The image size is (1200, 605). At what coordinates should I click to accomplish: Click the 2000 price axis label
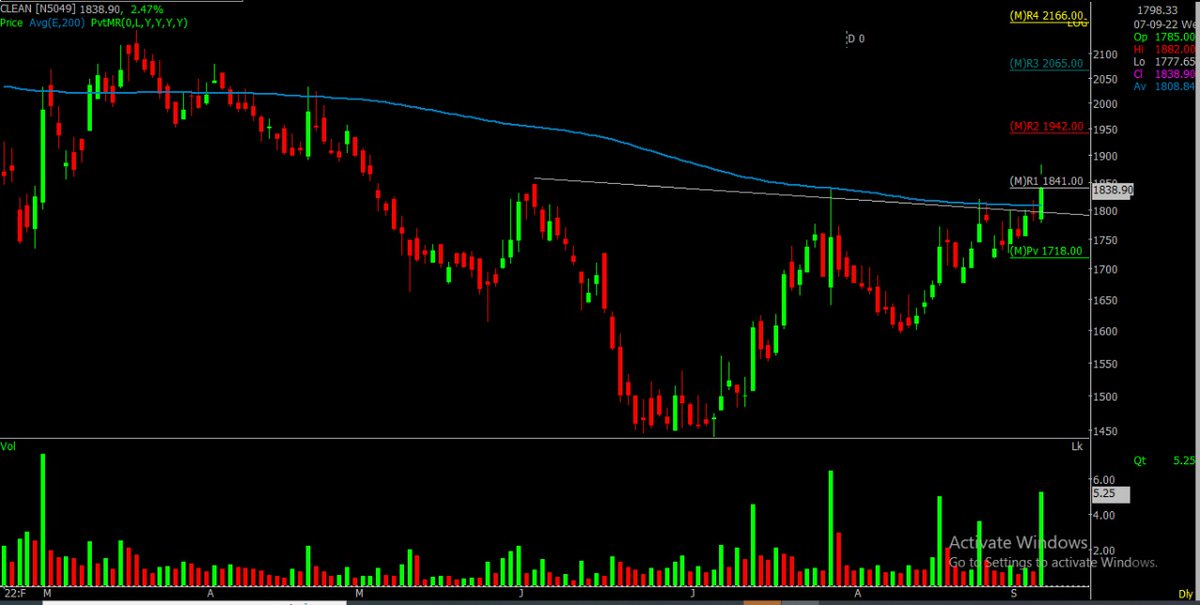tap(1105, 104)
